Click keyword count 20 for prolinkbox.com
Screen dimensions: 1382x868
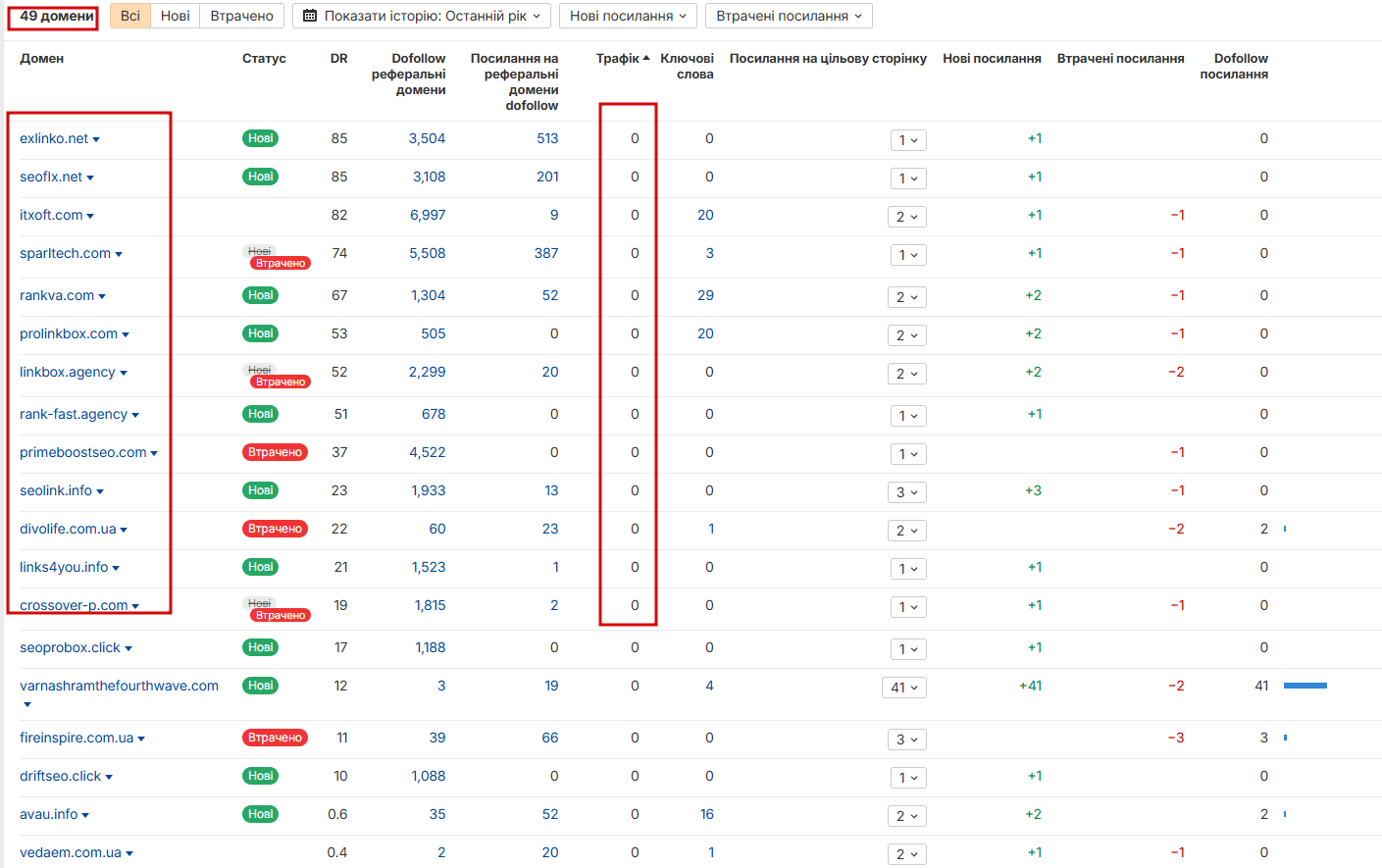click(x=705, y=333)
